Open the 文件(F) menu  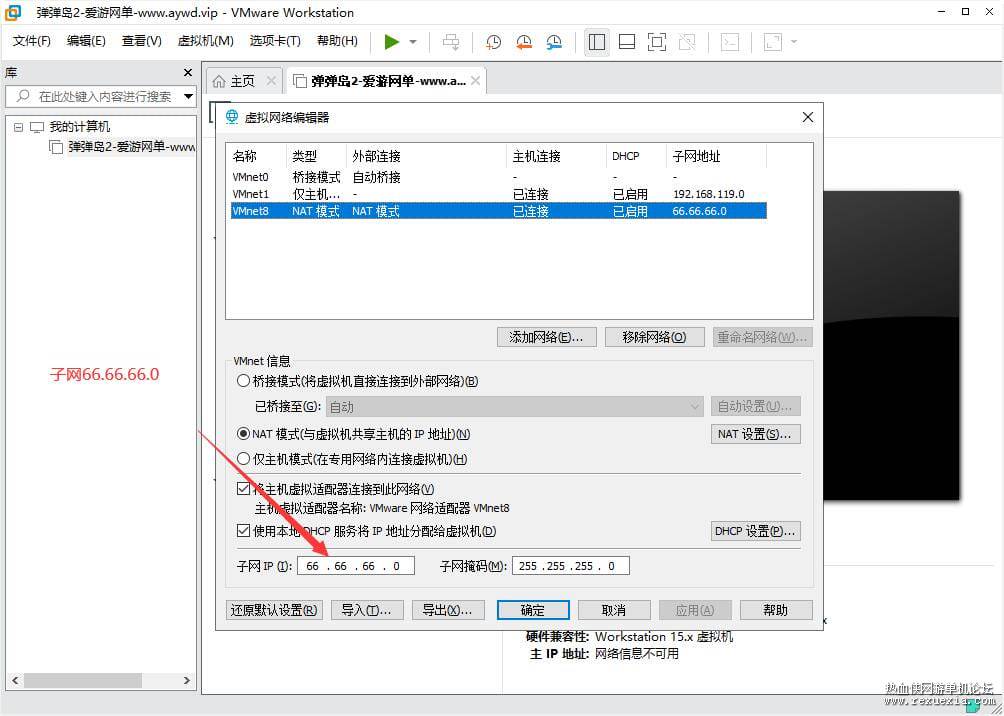click(x=32, y=41)
